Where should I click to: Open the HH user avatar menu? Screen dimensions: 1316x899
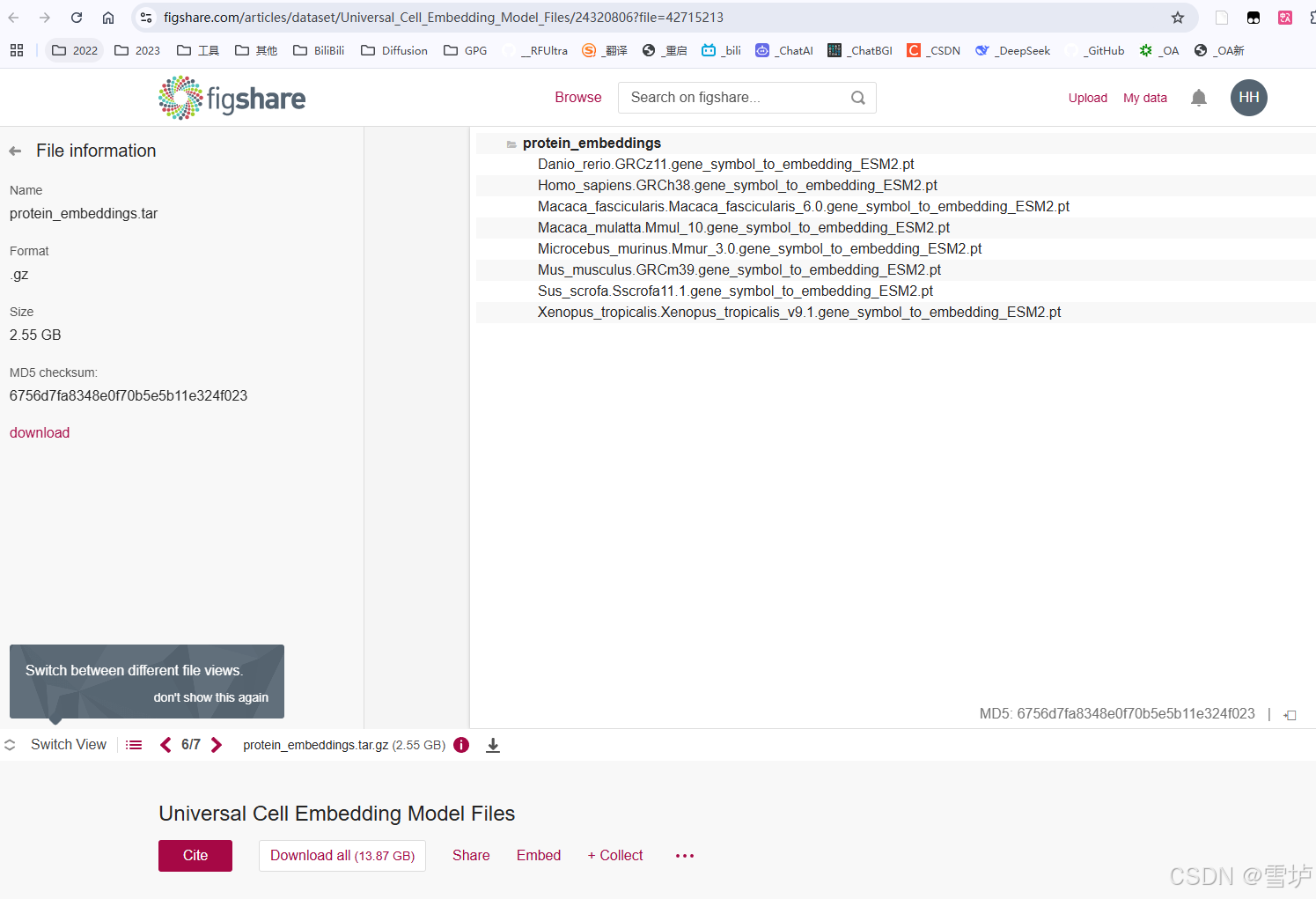pos(1249,98)
